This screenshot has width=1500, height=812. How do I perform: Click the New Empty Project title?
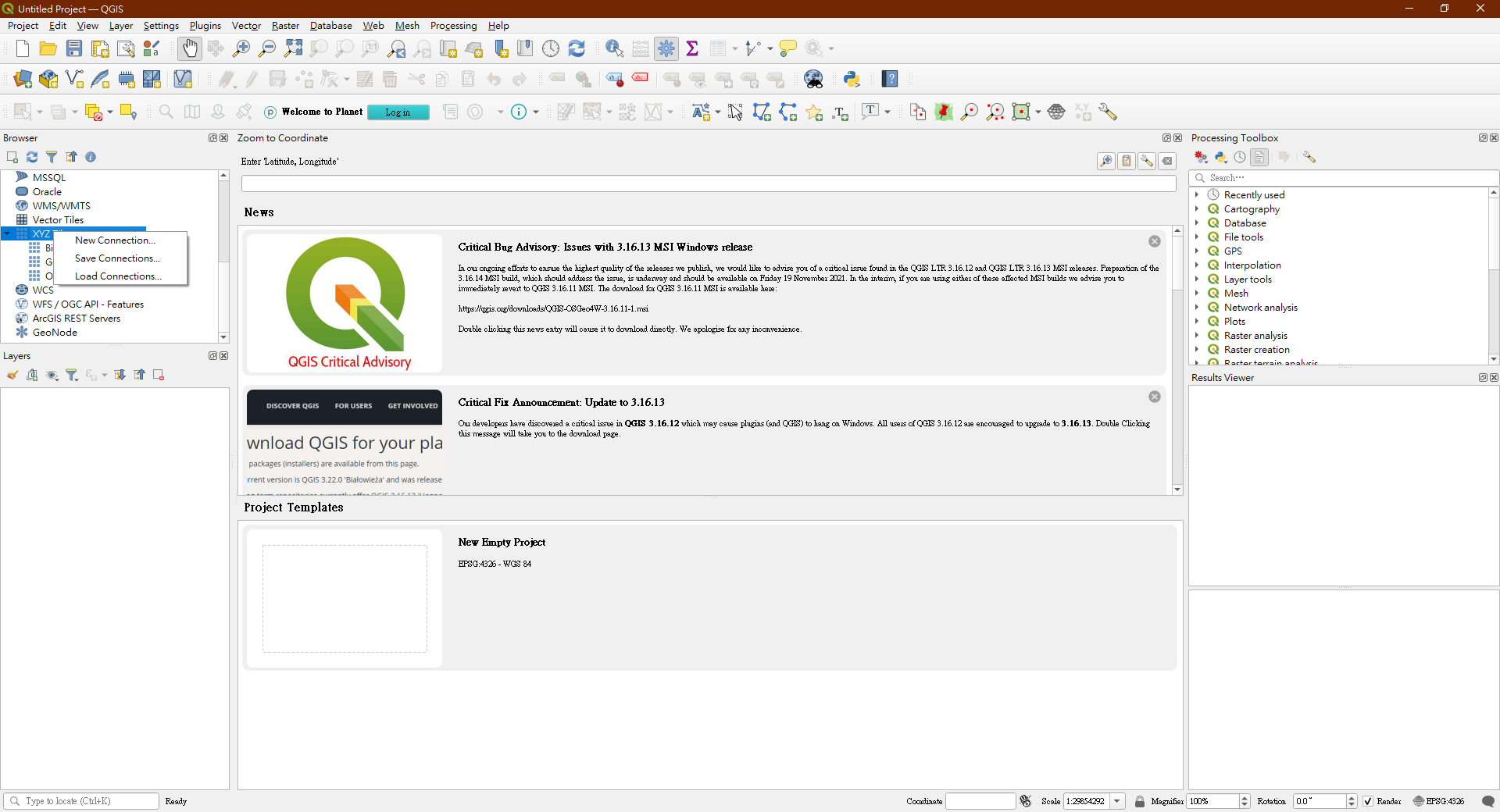click(x=502, y=542)
